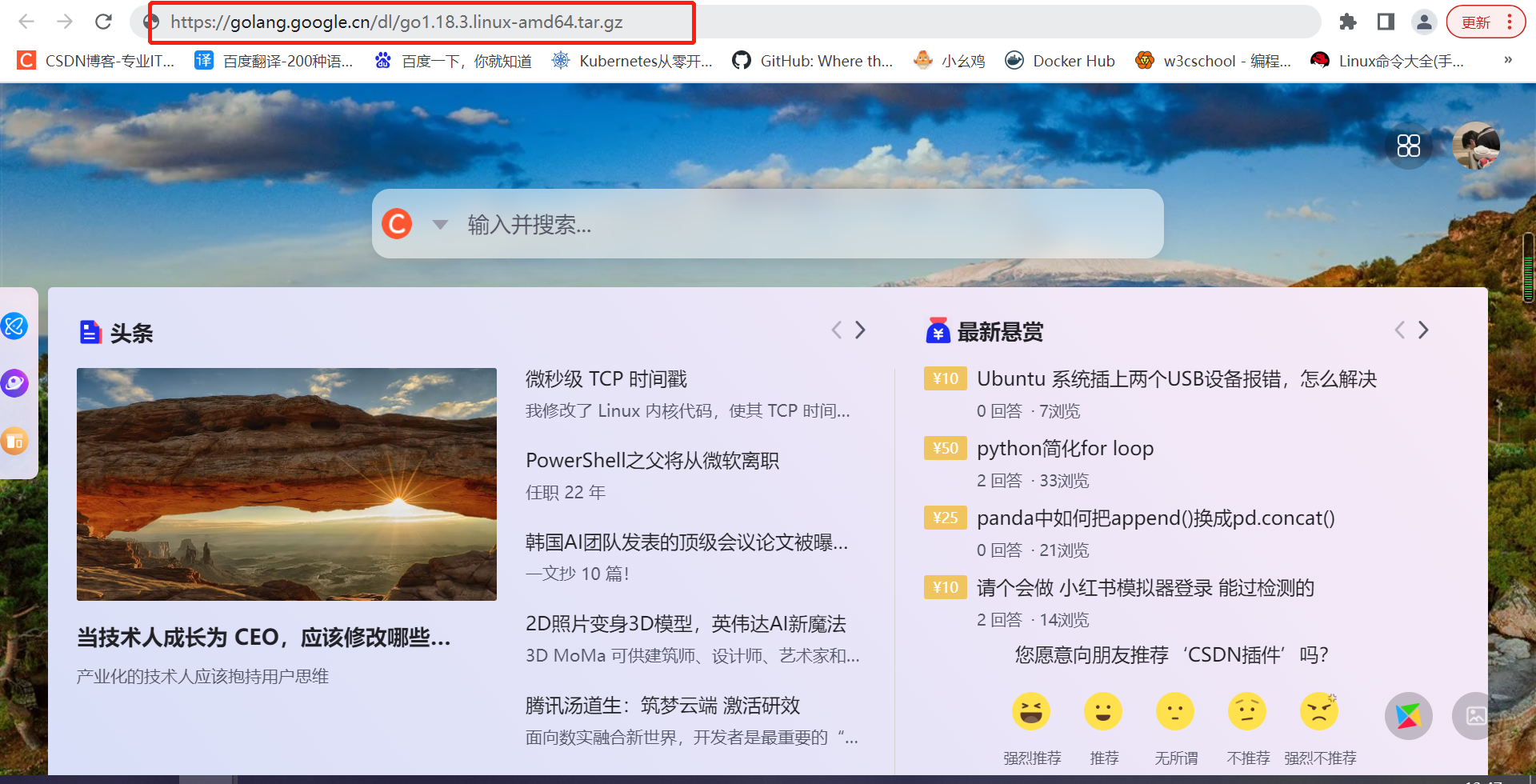Show previous 最新悬赏 bounty page

tap(1399, 330)
